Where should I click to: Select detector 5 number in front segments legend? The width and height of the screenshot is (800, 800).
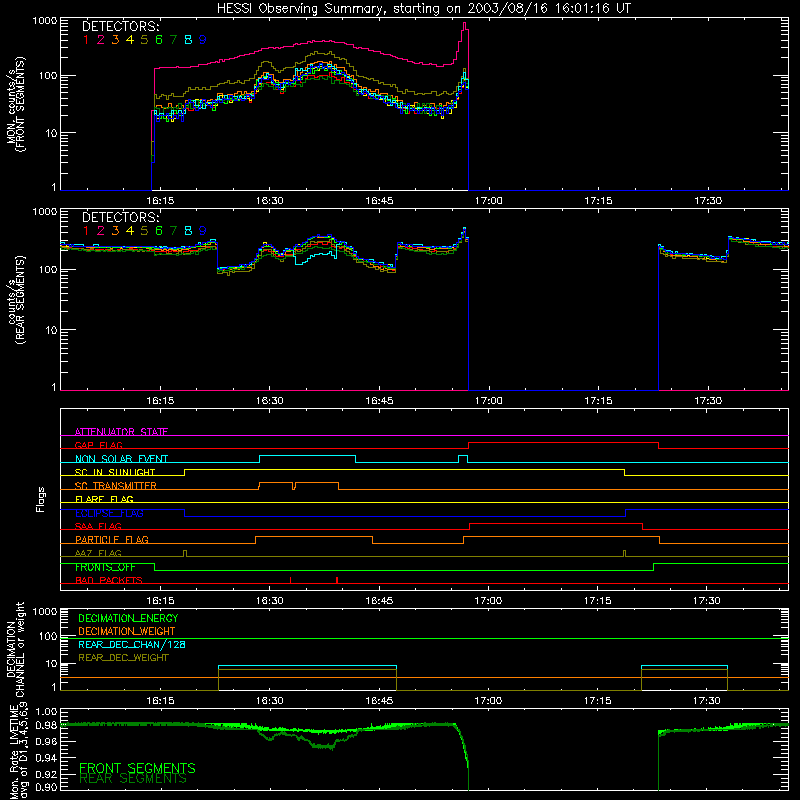pyautogui.click(x=144, y=40)
